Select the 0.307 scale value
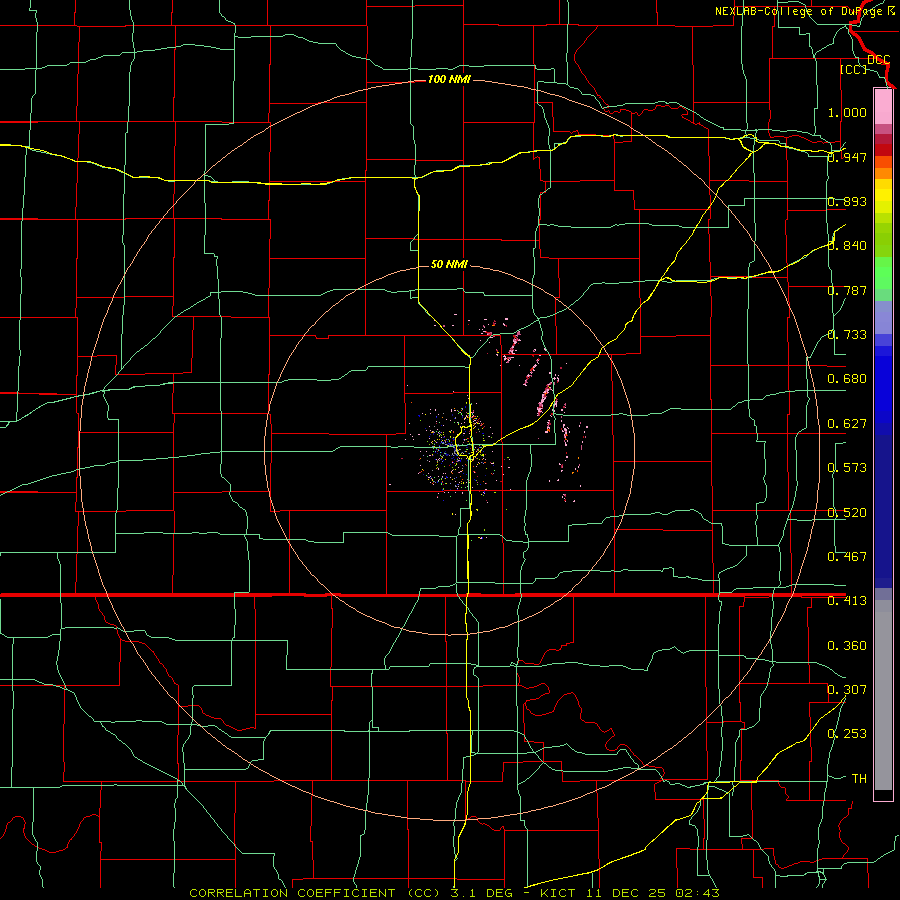Viewport: 900px width, 900px height. tap(847, 690)
